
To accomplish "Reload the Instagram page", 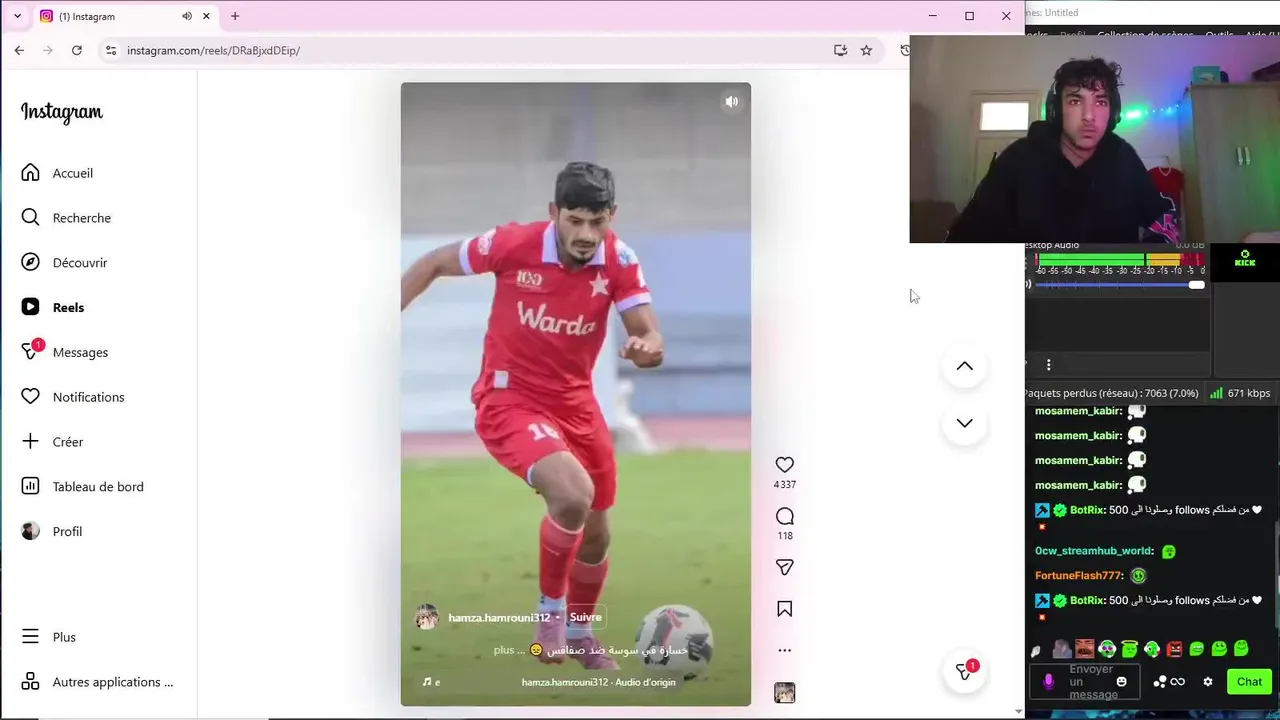I will (76, 50).
